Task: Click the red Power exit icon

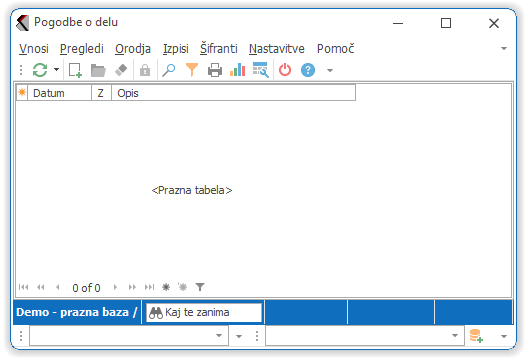Action: 285,70
